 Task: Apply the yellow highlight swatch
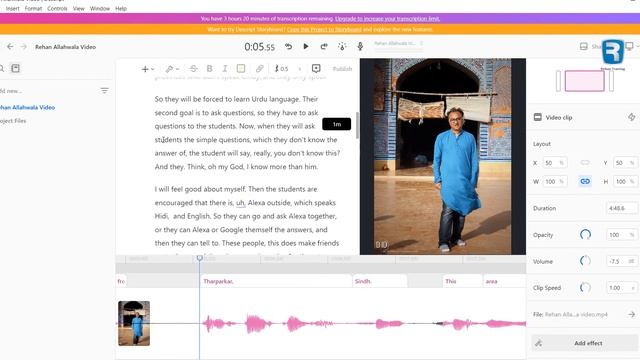(x=241, y=69)
